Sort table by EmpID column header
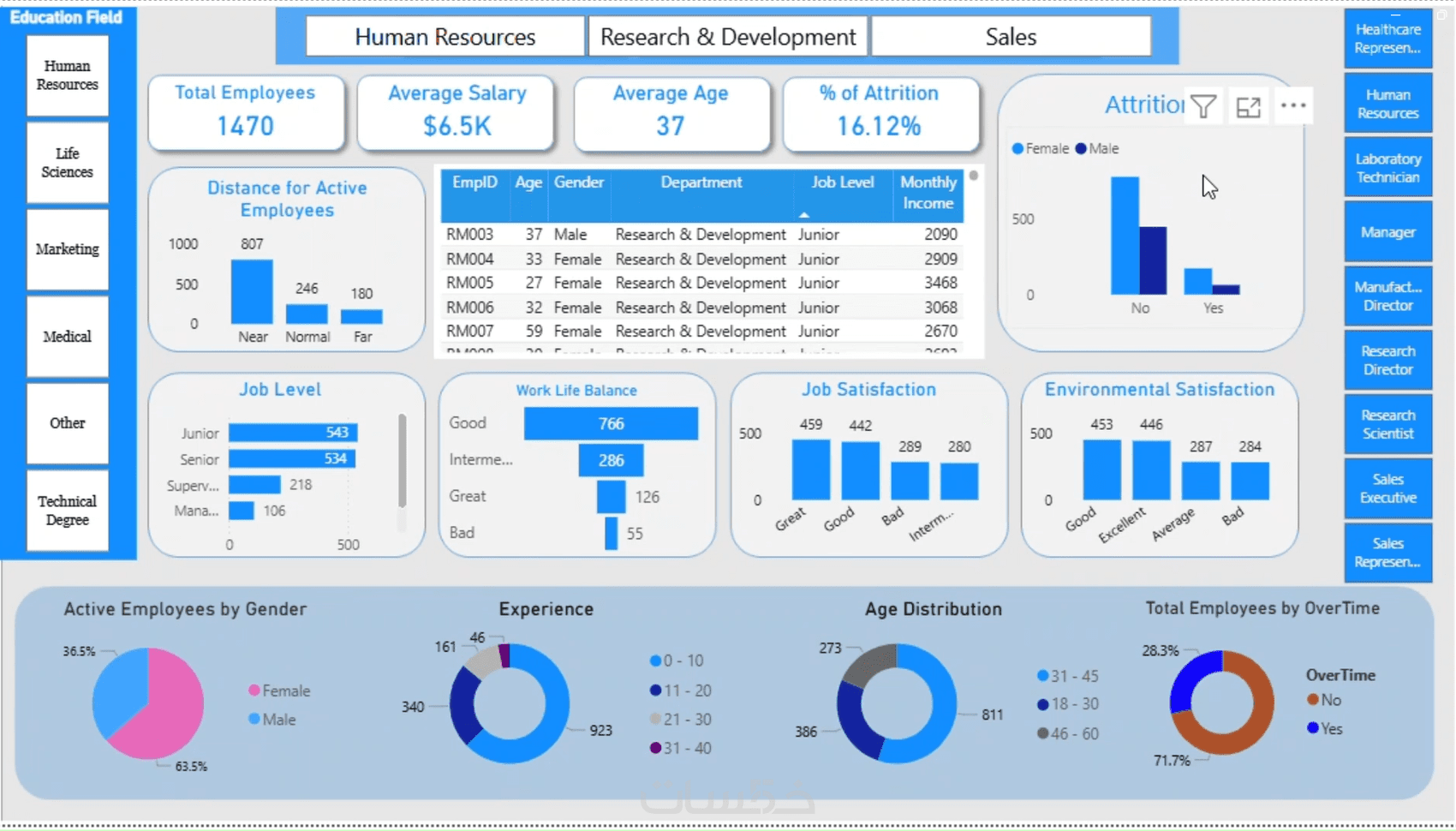 point(474,182)
